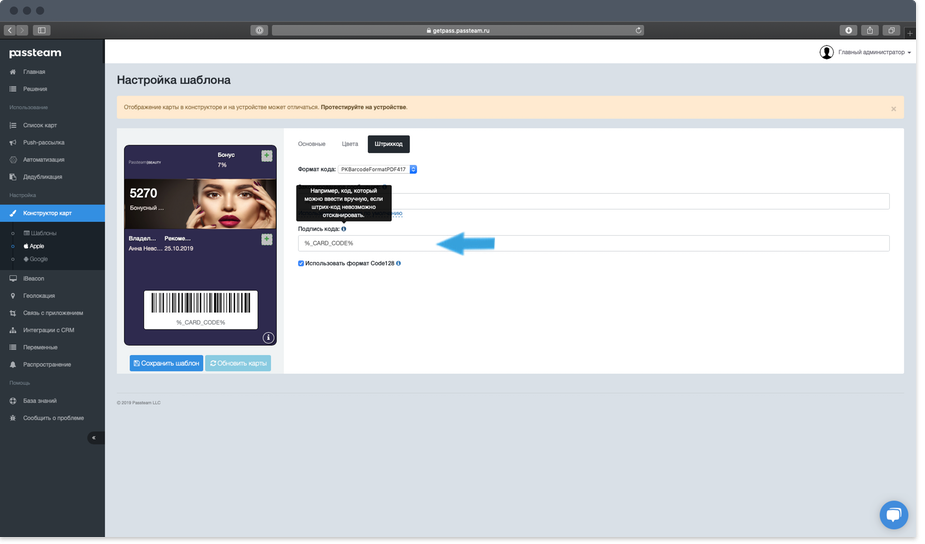The width and height of the screenshot is (925, 544).
Task: Add a header field with the plus next to Бонус
Action: tap(267, 156)
